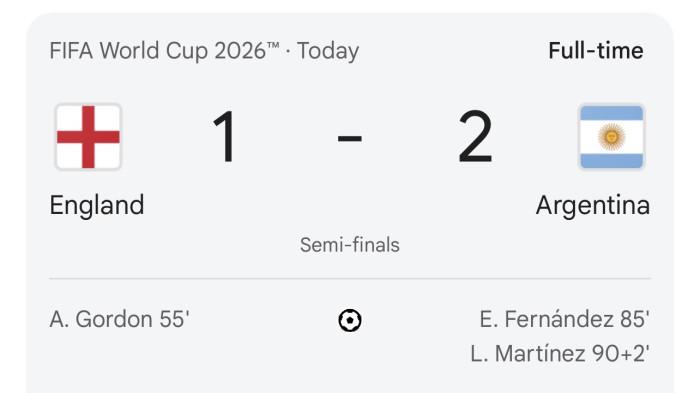Open the England team name
This screenshot has height=393, width=700.
click(x=97, y=205)
